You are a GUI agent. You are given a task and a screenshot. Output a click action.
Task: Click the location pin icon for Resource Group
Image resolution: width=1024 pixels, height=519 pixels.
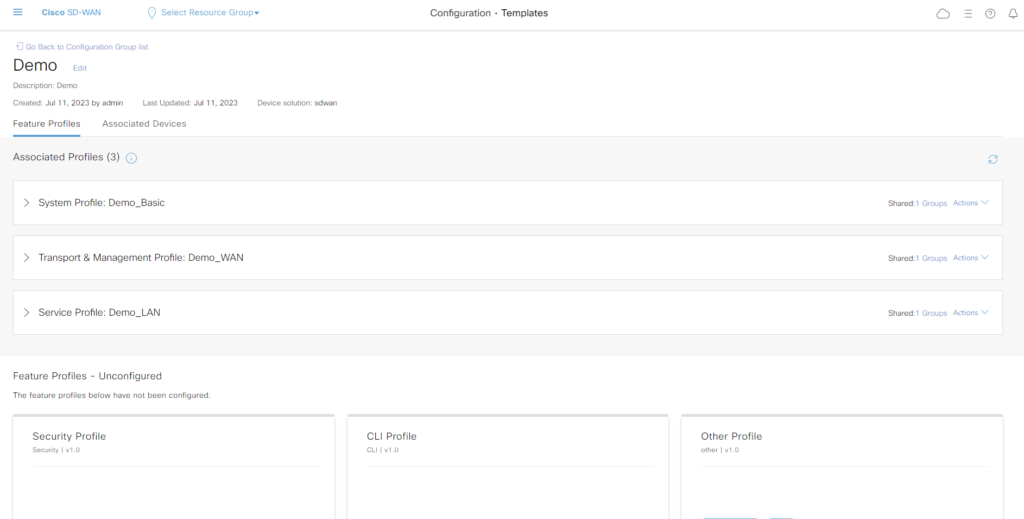pos(152,13)
